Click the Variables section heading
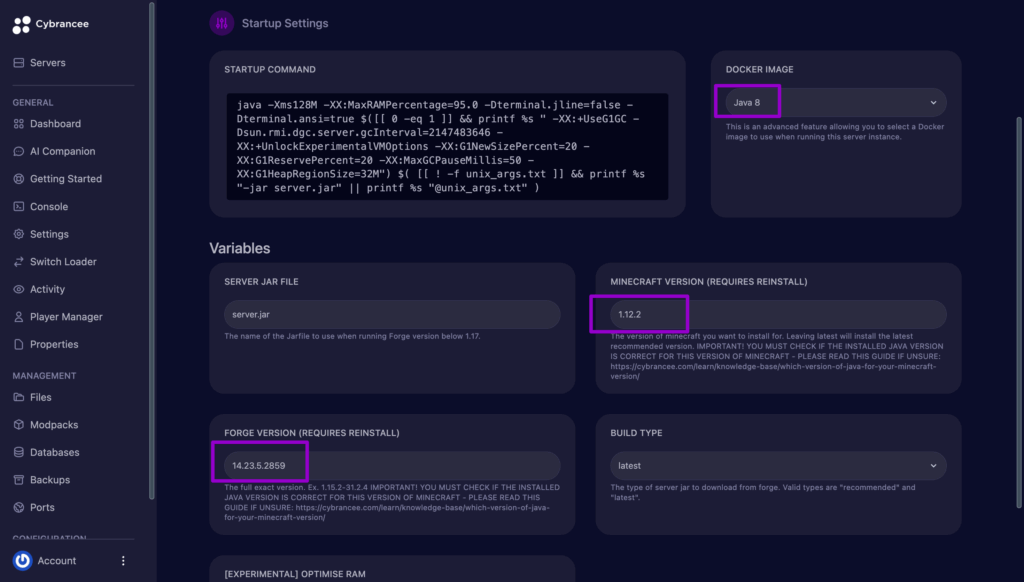Screen dimensions: 1024x582 click(x=240, y=248)
